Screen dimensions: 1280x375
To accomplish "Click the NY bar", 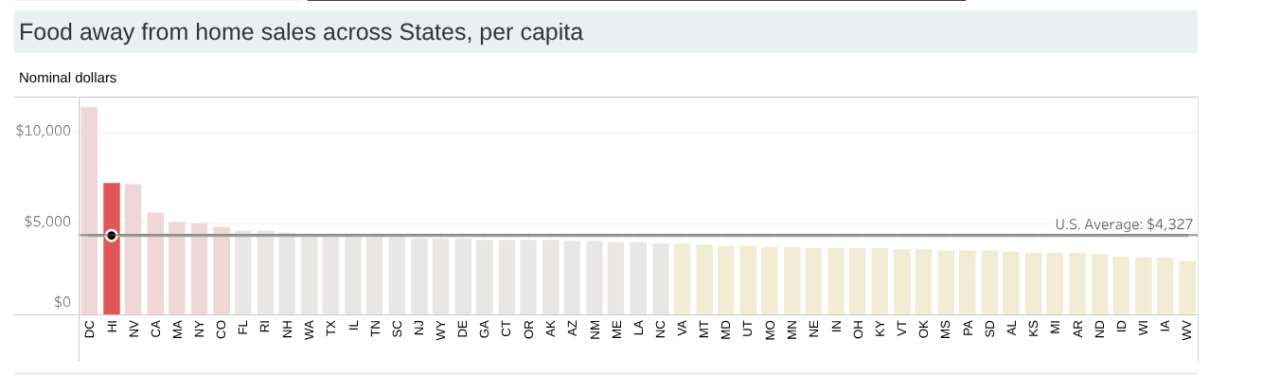I will coord(199,268).
